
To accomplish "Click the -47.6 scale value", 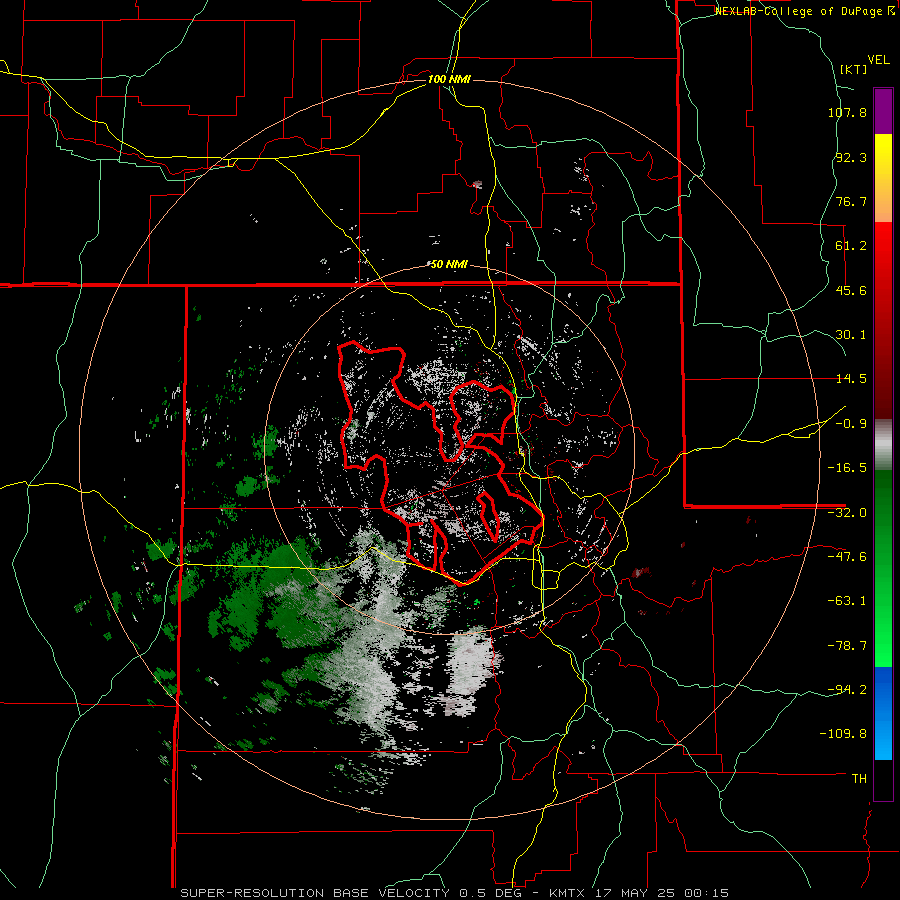I will [x=847, y=557].
